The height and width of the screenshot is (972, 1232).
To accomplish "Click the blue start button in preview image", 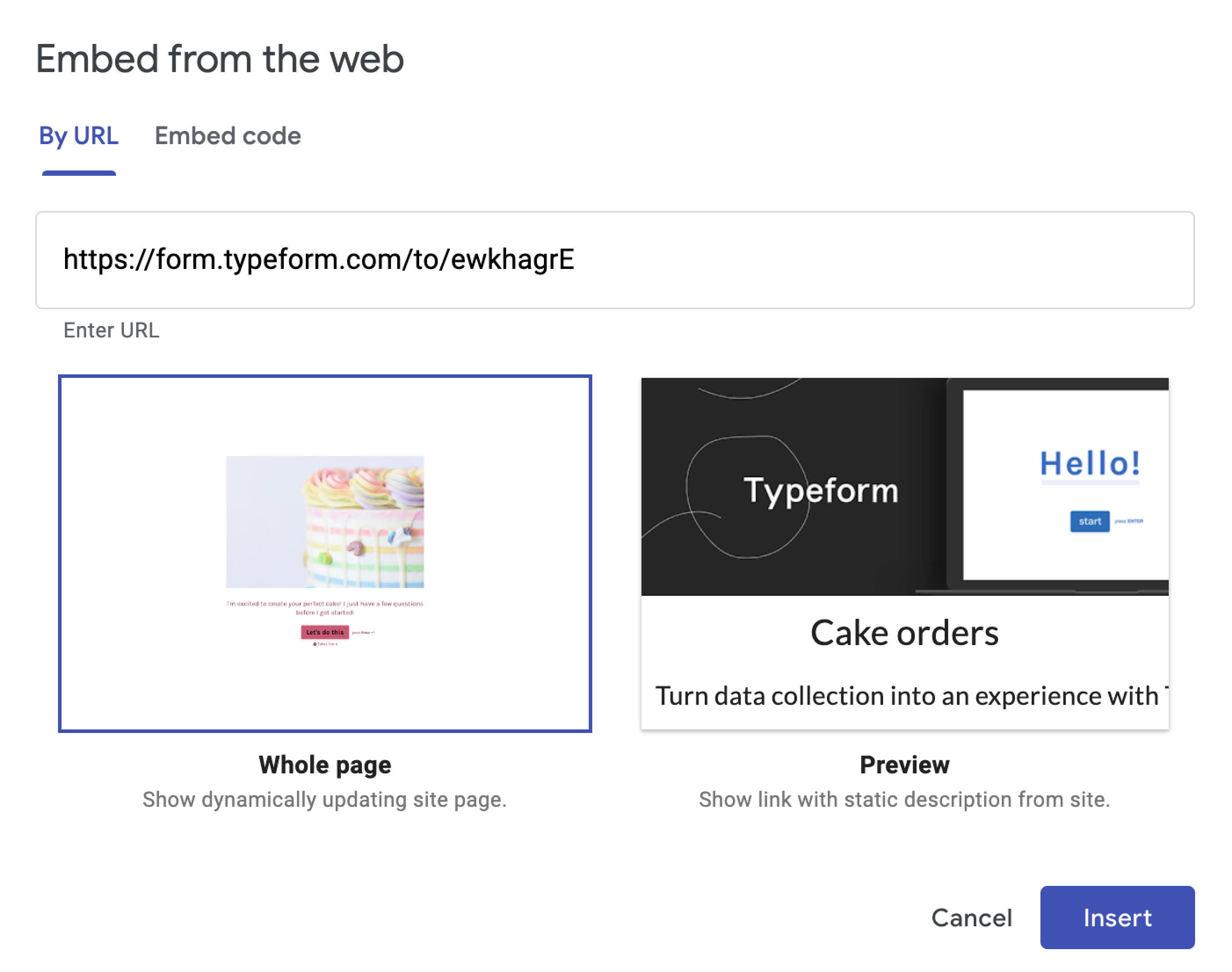I will tap(1090, 521).
